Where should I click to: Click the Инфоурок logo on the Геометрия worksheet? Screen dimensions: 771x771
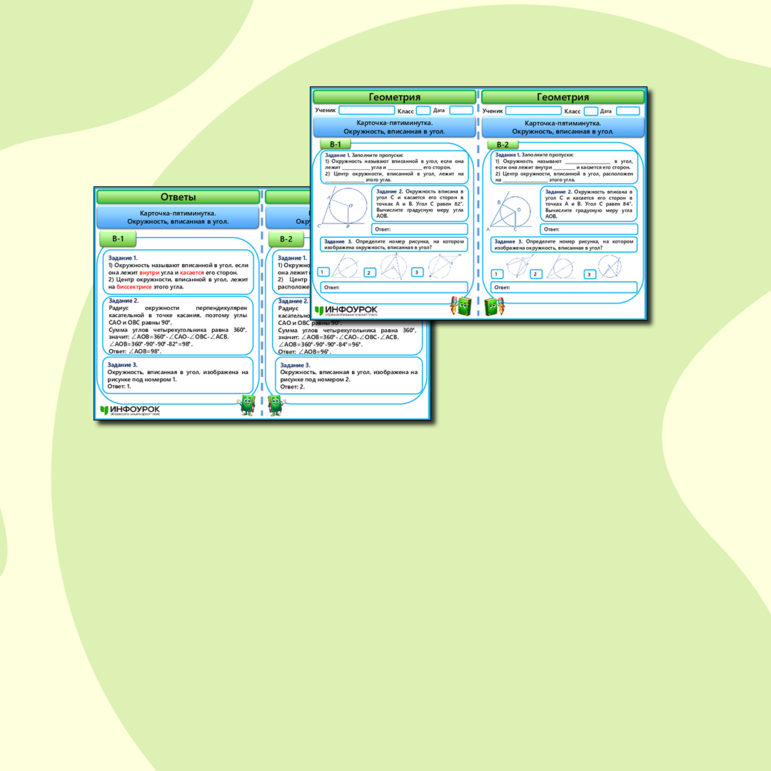pyautogui.click(x=346, y=310)
